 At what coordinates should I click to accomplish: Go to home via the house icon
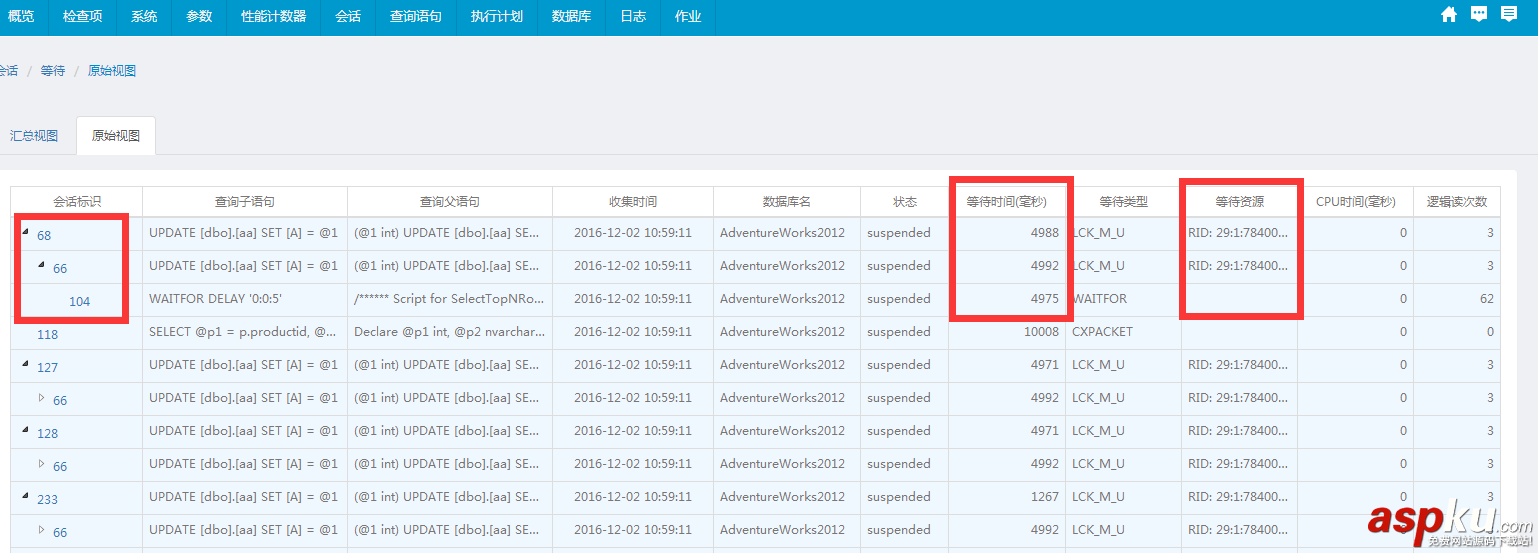[1449, 14]
